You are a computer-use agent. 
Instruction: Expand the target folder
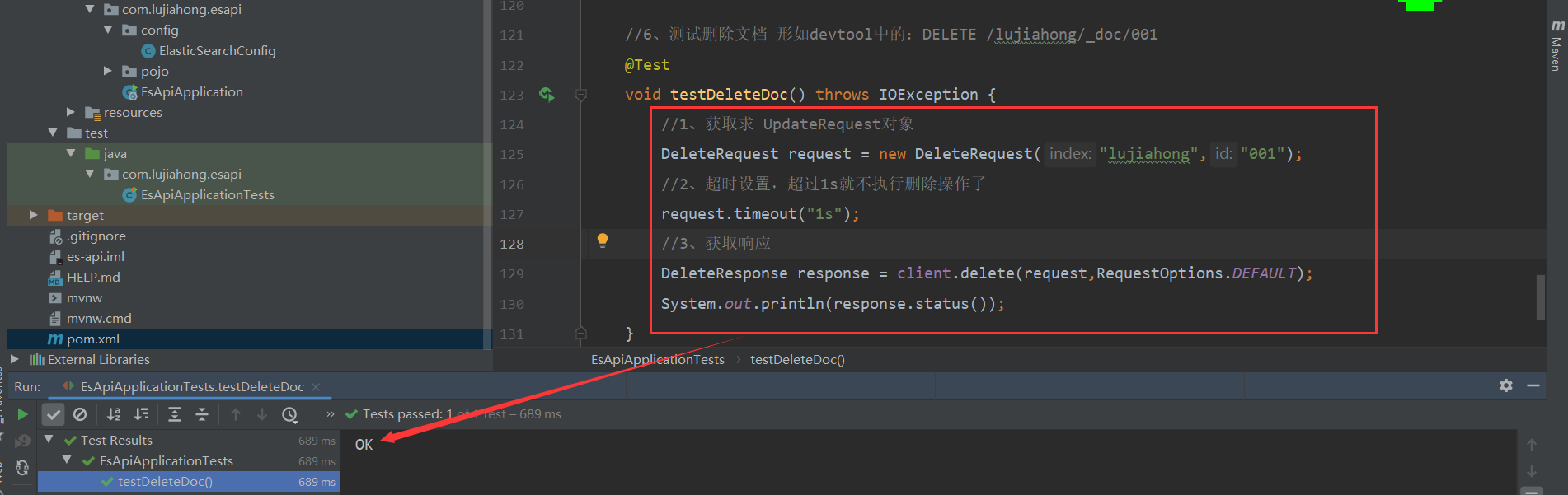(x=34, y=215)
